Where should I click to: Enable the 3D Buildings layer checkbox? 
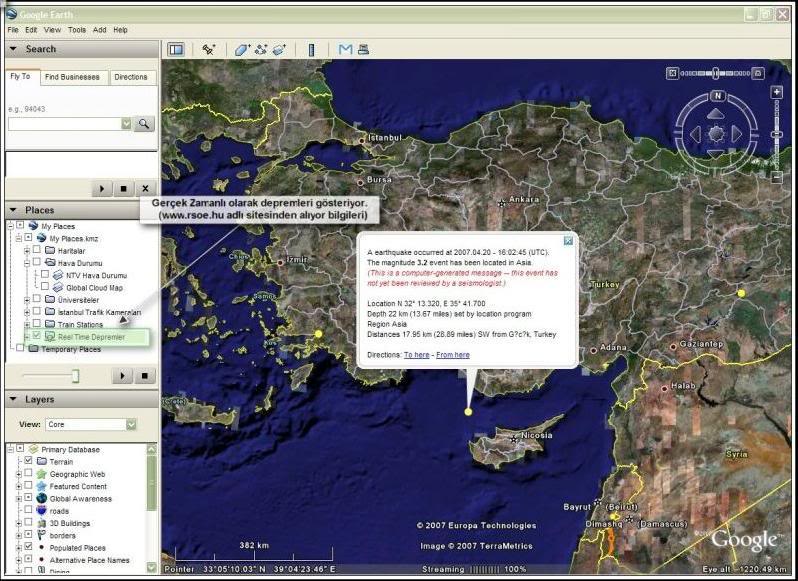28,523
